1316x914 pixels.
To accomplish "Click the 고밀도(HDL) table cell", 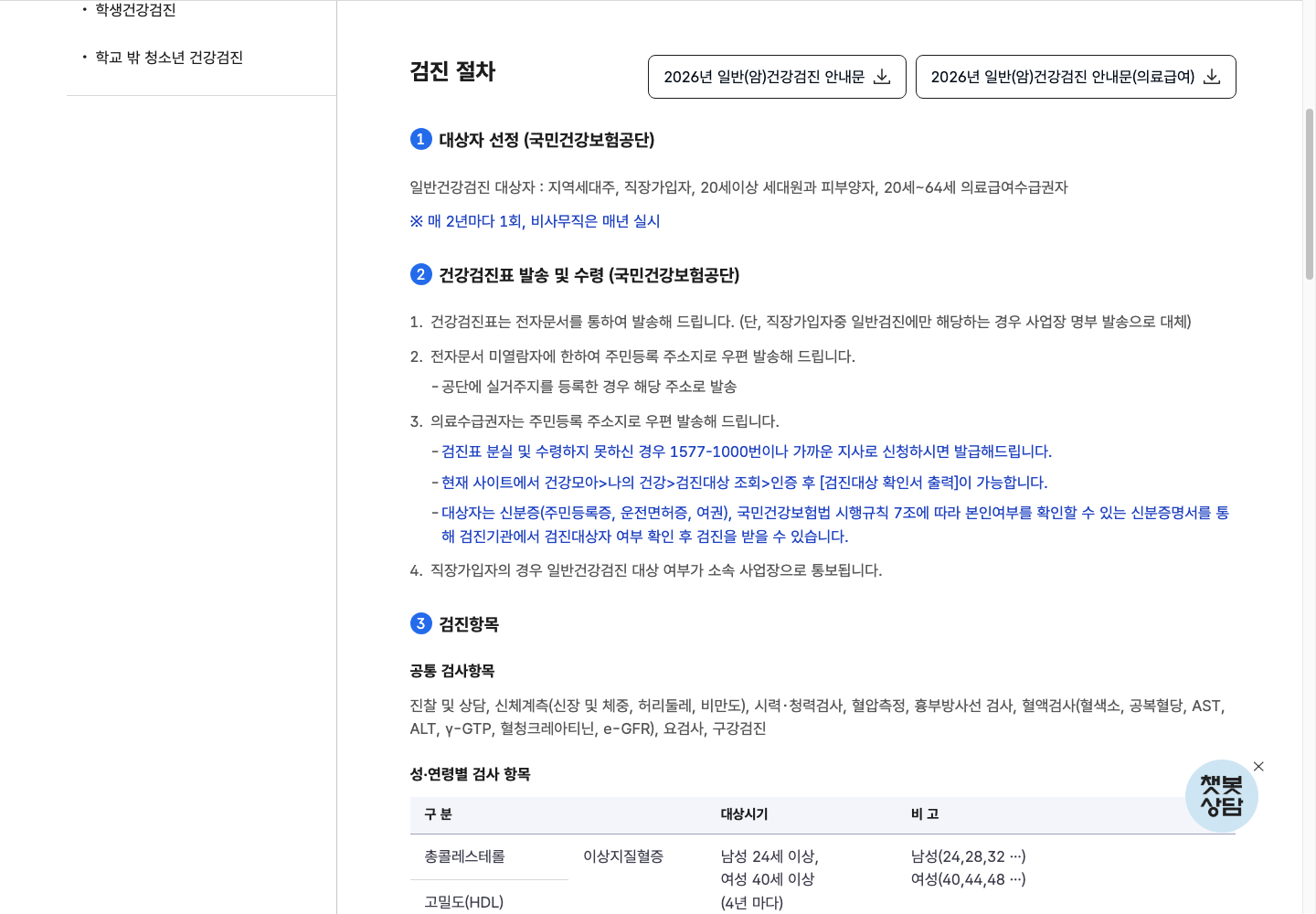I will [463, 902].
